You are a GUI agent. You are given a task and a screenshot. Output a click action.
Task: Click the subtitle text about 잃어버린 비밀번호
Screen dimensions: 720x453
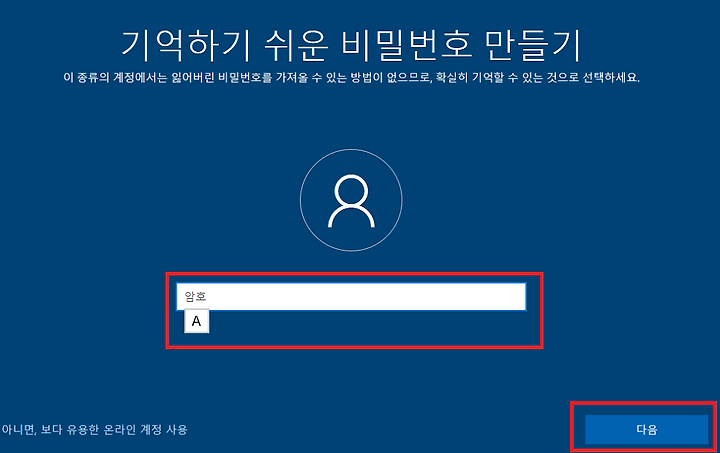click(x=352, y=78)
